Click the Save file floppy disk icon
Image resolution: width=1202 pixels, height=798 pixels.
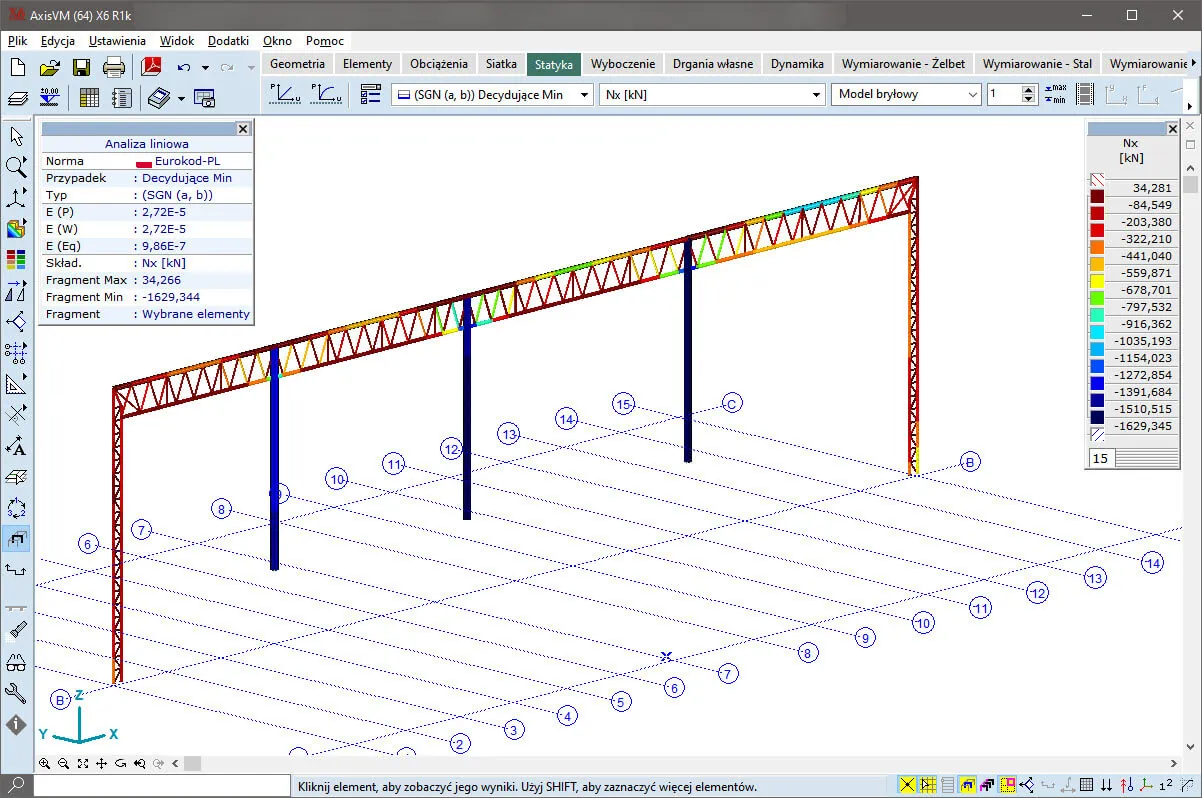pos(82,68)
